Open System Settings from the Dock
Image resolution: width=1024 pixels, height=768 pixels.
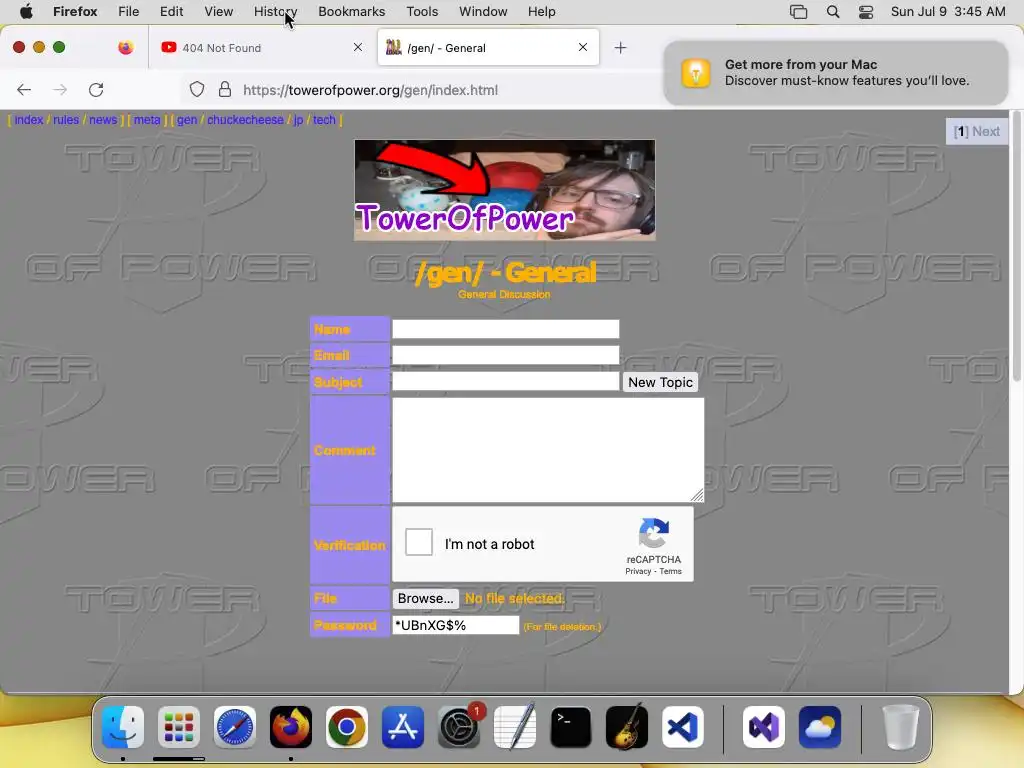[x=459, y=727]
